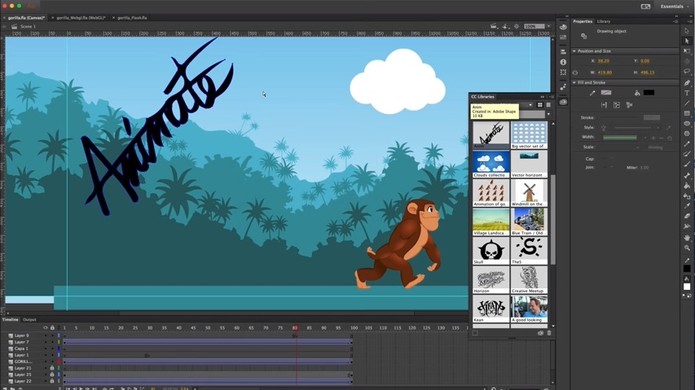
Task: Select the Free Transform tool
Action: (687, 51)
